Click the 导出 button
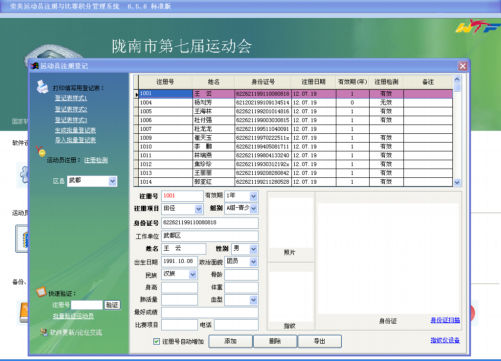 319,341
